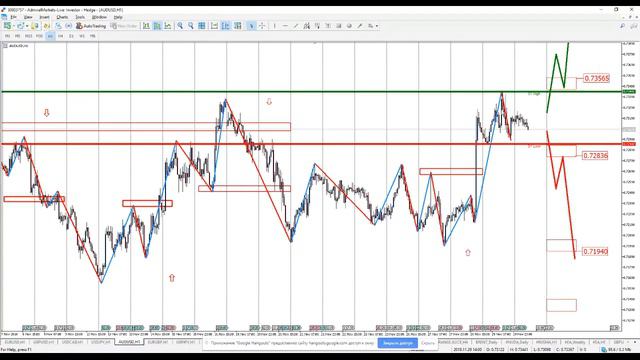
Task: Switch to the USDJPY,H1 chart tab
Action: pyautogui.click(x=100, y=342)
